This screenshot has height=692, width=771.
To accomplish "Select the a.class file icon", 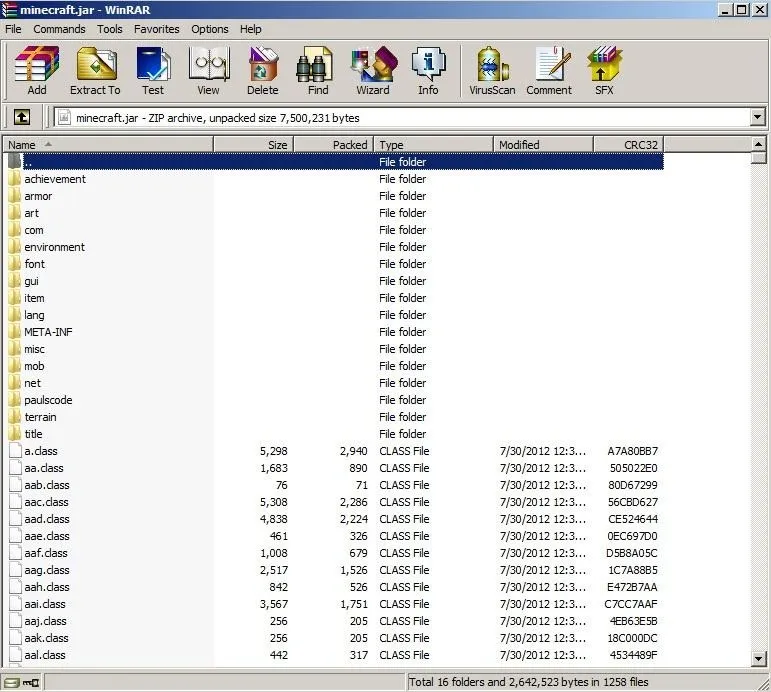I will click(x=16, y=451).
